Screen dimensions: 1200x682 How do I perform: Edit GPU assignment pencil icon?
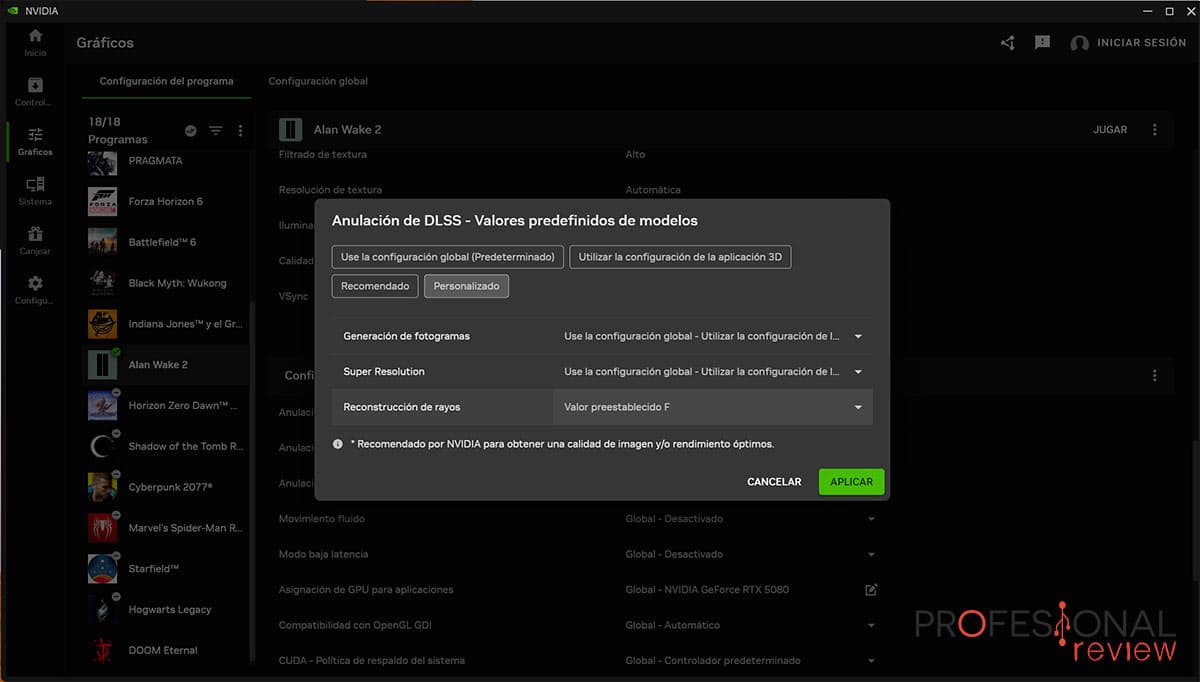click(871, 590)
